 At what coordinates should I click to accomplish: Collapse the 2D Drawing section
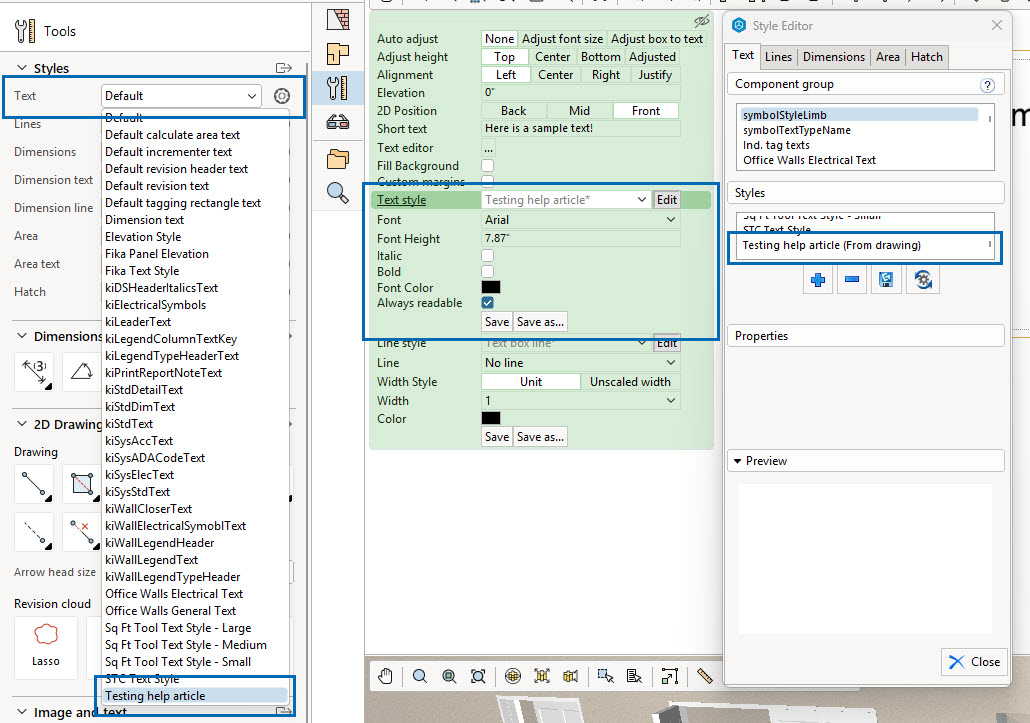22,424
